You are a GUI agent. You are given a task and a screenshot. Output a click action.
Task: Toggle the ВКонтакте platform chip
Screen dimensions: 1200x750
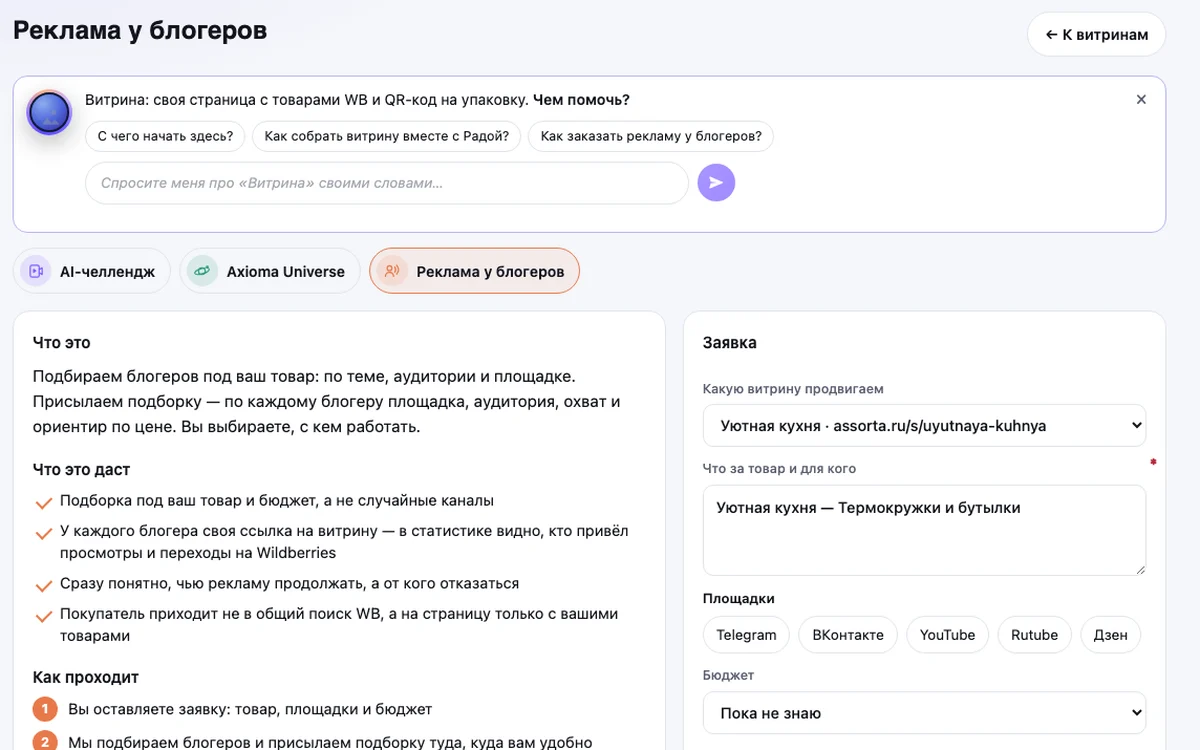[x=848, y=635]
